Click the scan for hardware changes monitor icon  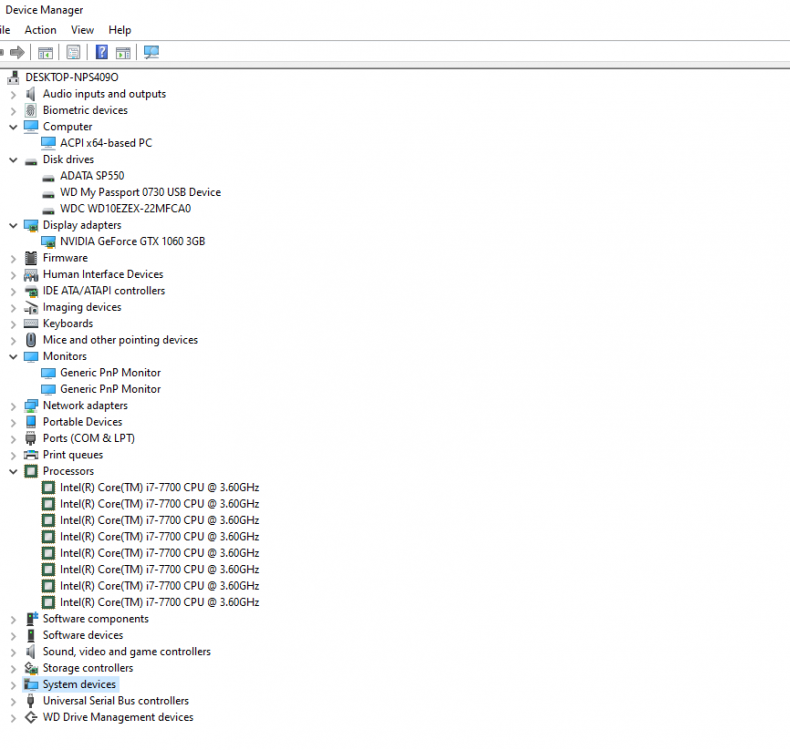click(x=151, y=52)
